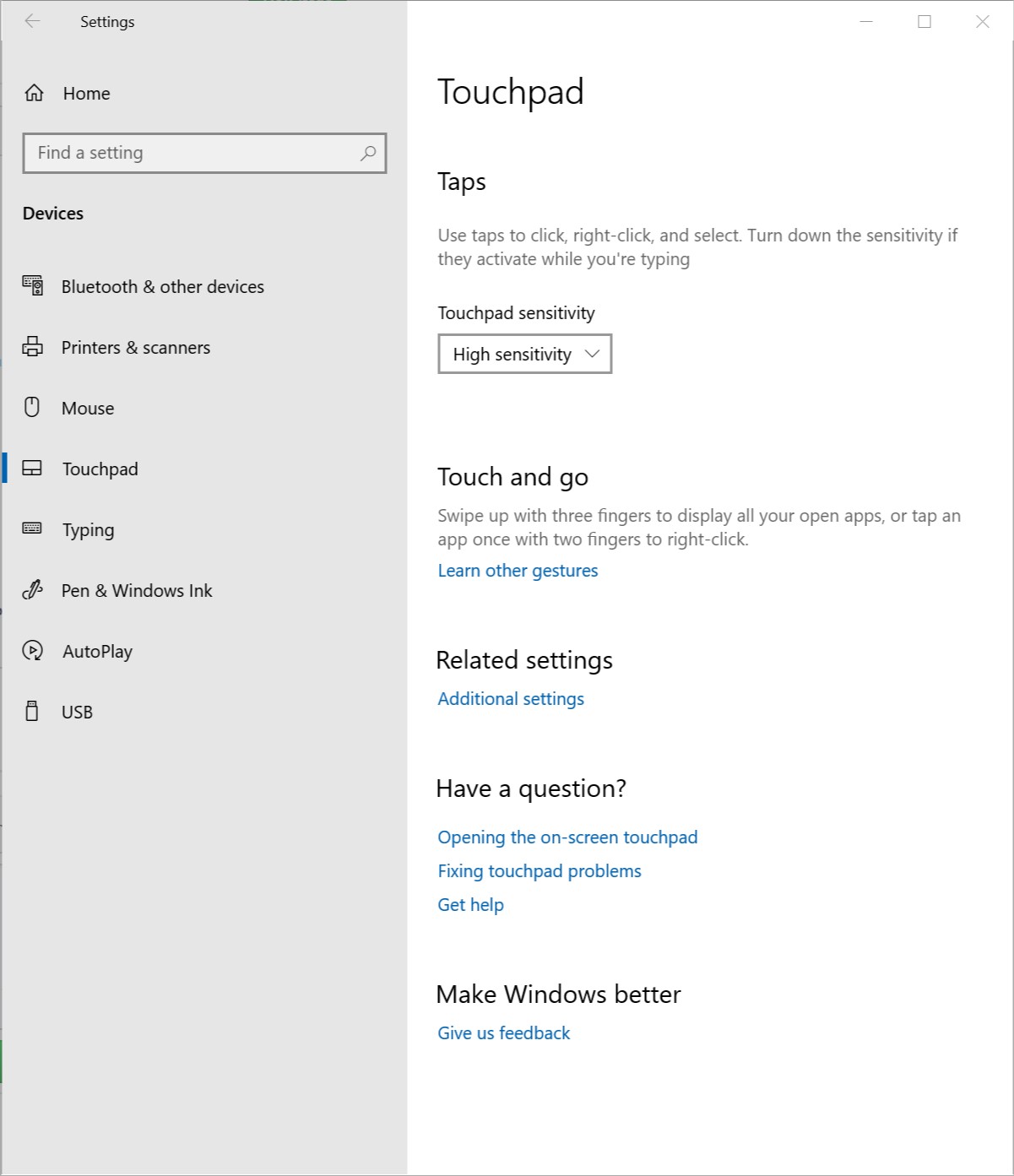Screen dimensions: 1014x1176
Task: Open the USB settings page
Action: tap(77, 712)
